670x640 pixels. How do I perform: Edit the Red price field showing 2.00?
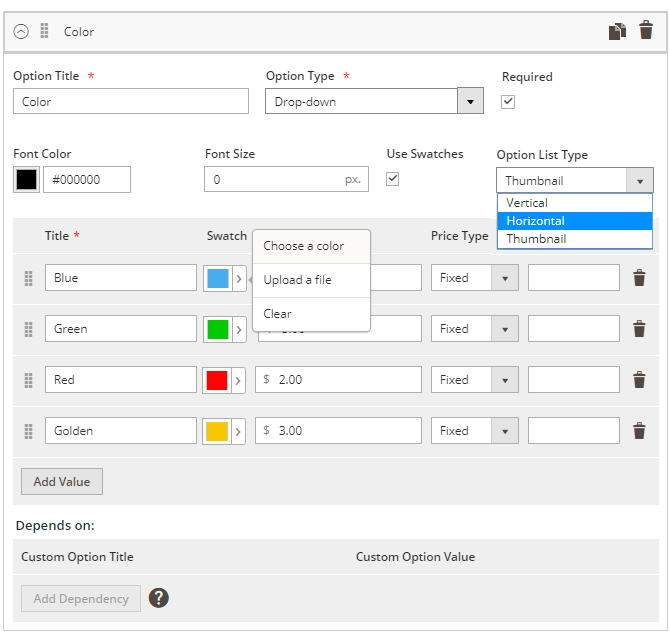(x=338, y=379)
